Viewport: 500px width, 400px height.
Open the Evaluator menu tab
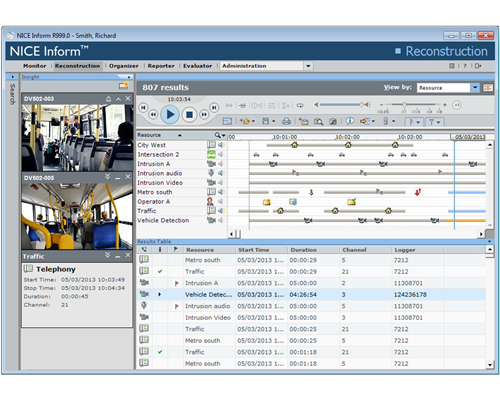[197, 66]
